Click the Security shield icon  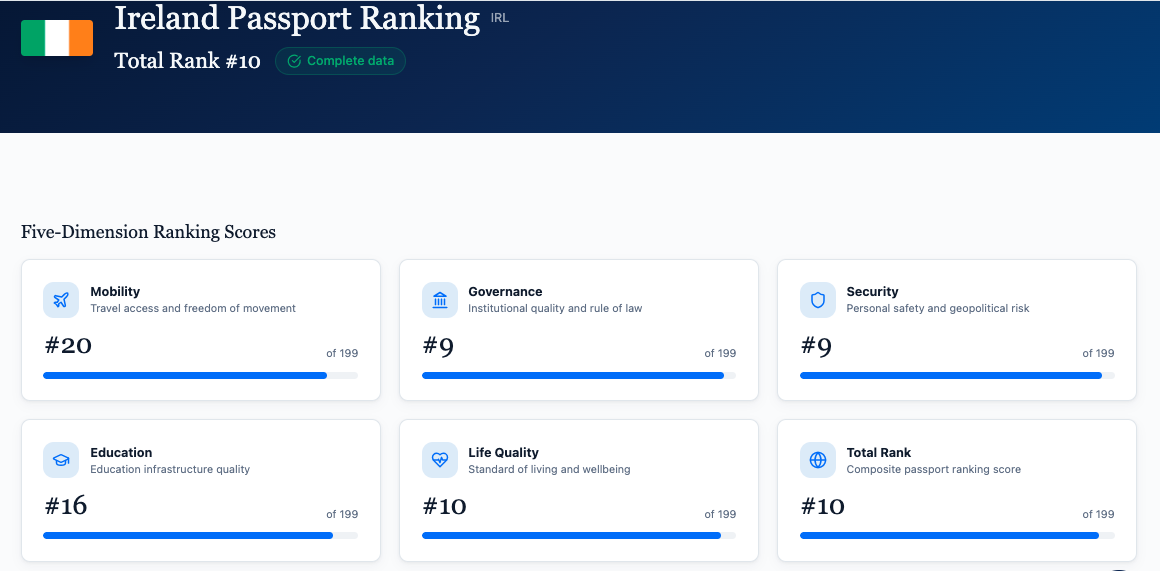(818, 300)
